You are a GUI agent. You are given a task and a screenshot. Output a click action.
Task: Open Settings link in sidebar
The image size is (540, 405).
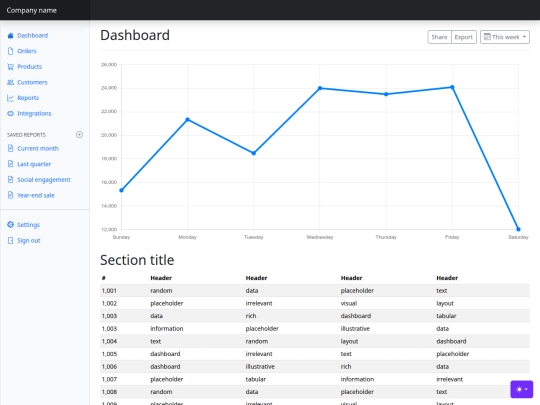(x=28, y=225)
